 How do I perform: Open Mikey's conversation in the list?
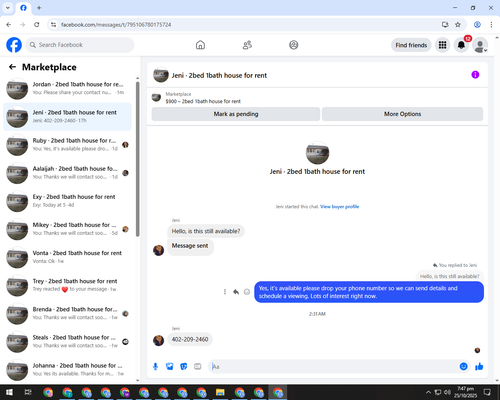[68, 229]
